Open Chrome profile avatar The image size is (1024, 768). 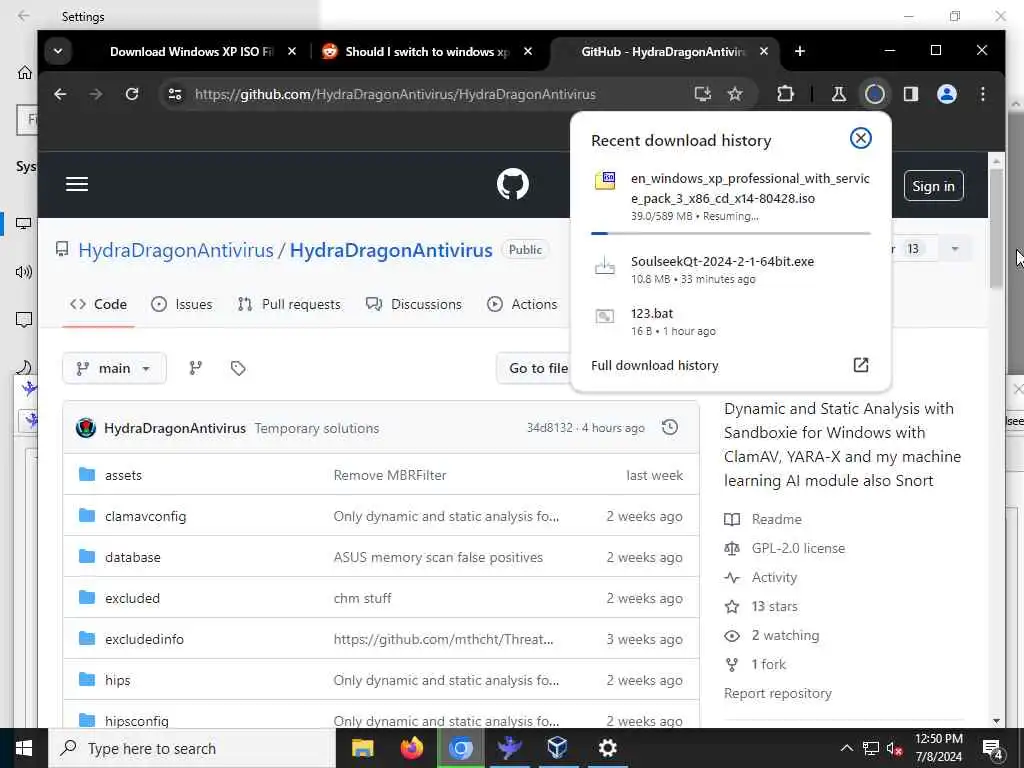[x=946, y=94]
